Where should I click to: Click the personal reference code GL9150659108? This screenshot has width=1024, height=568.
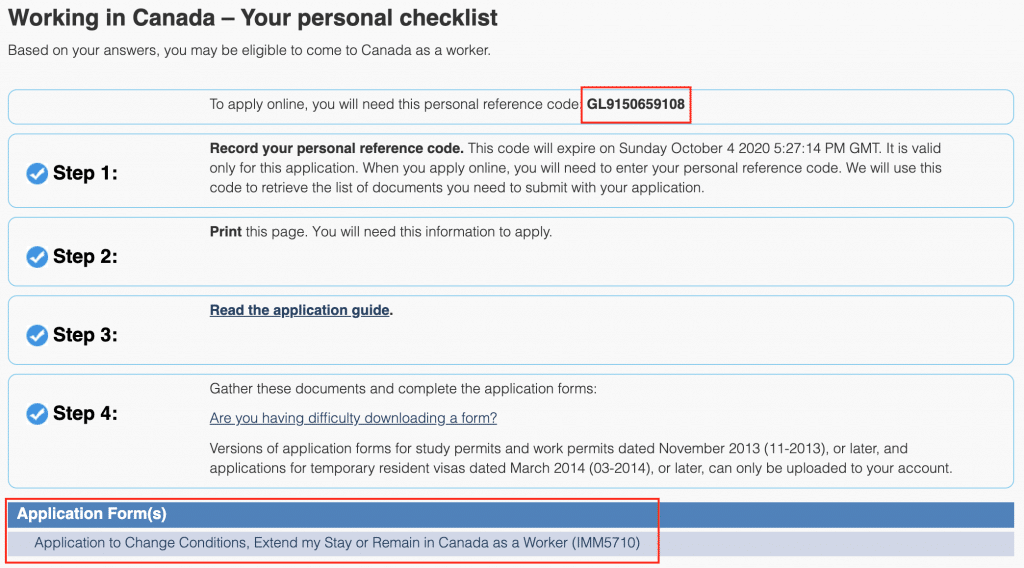pos(636,104)
